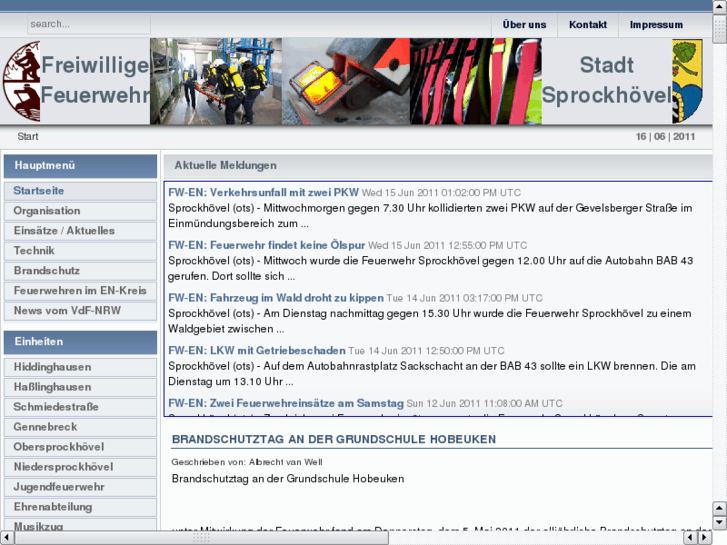Open Feuerwehren im EN-Kreis
The height and width of the screenshot is (545, 727).
pyautogui.click(x=80, y=290)
